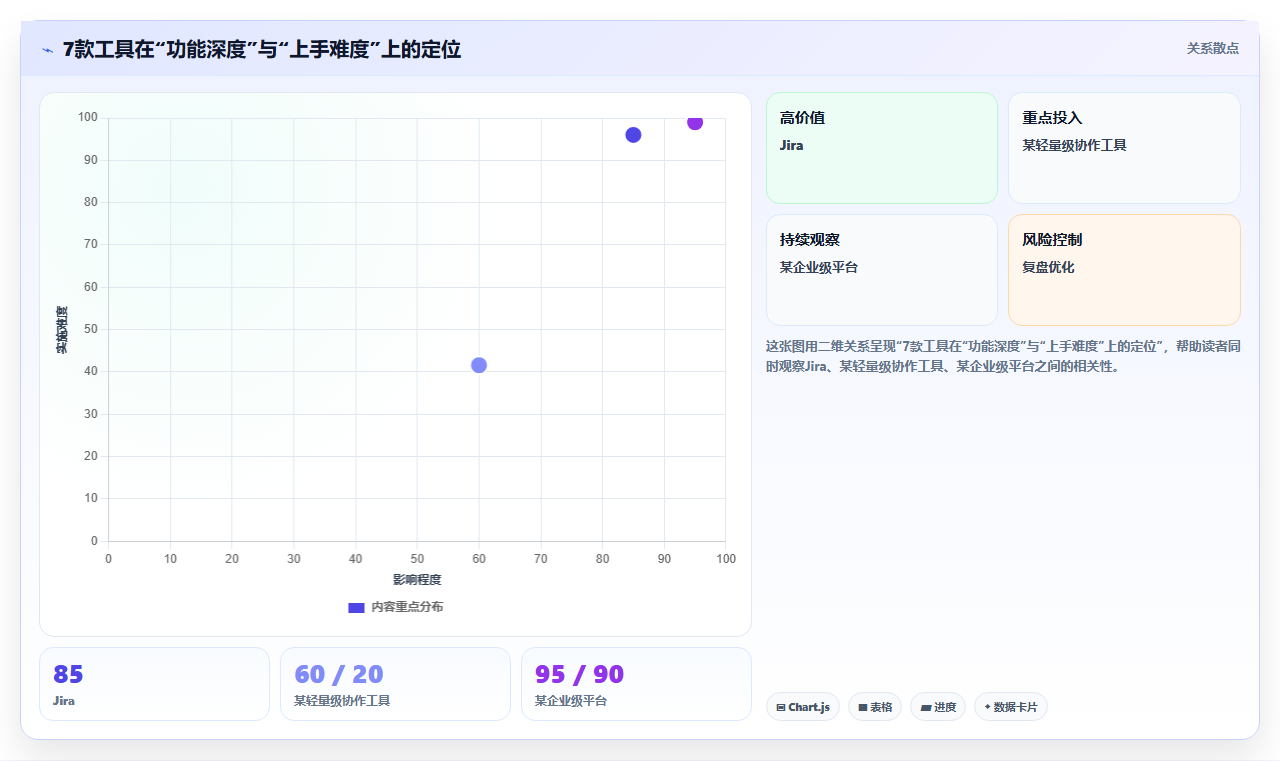The width and height of the screenshot is (1280, 761).
Task: Click the description paragraph below cards
Action: pos(1003,356)
